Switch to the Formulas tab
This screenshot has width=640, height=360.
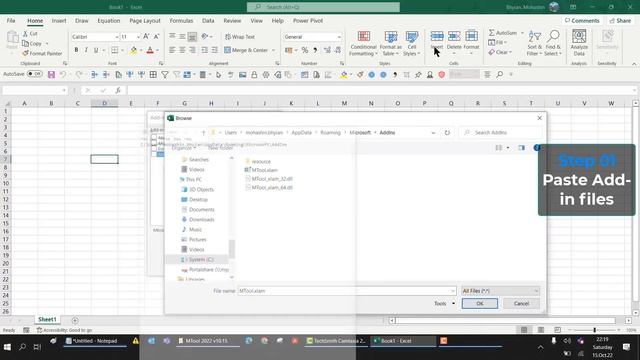pyautogui.click(x=181, y=20)
